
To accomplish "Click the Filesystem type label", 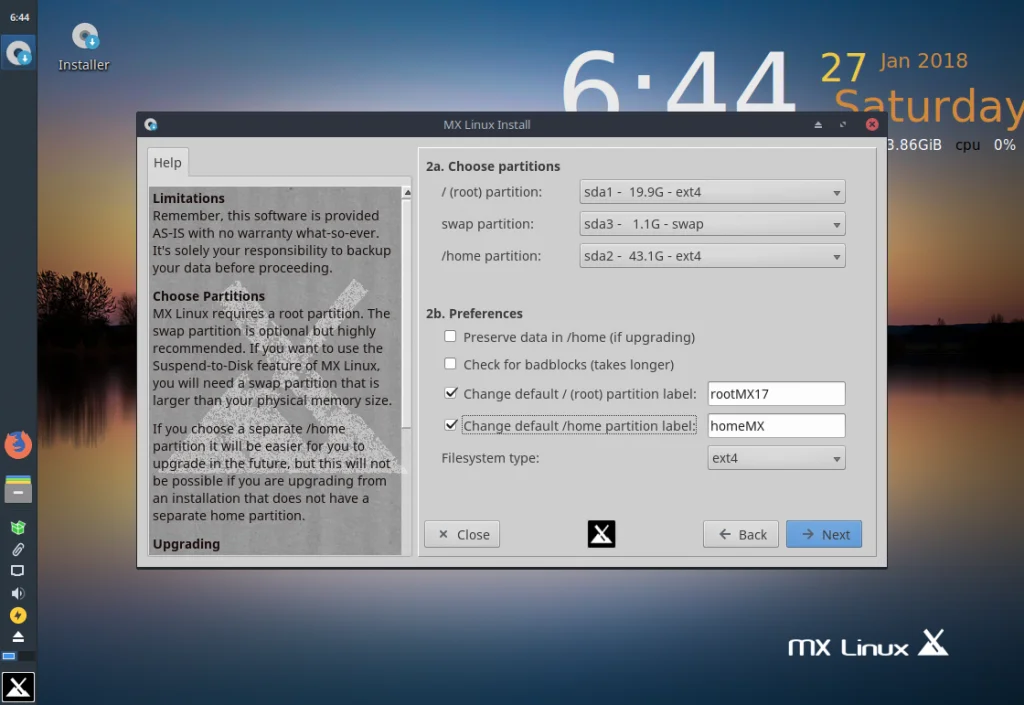I will point(490,458).
